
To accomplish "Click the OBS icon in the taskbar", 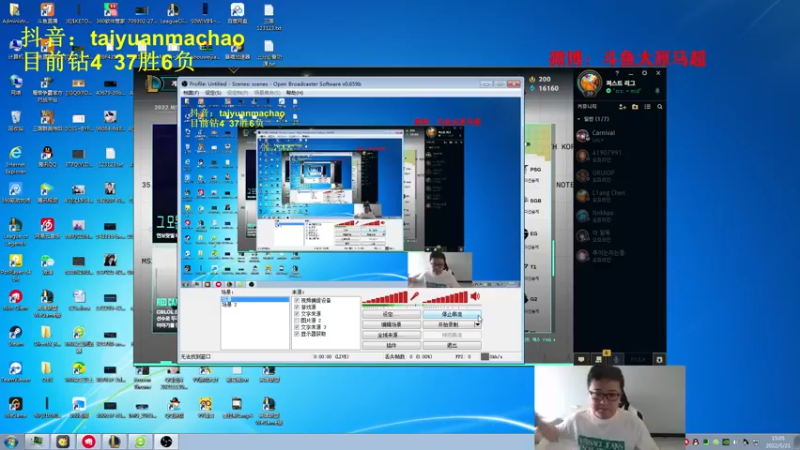I will coord(166,441).
